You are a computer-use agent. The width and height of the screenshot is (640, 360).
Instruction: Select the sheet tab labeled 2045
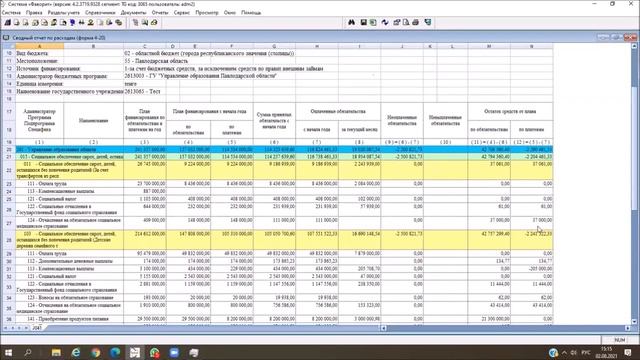click(x=37, y=328)
